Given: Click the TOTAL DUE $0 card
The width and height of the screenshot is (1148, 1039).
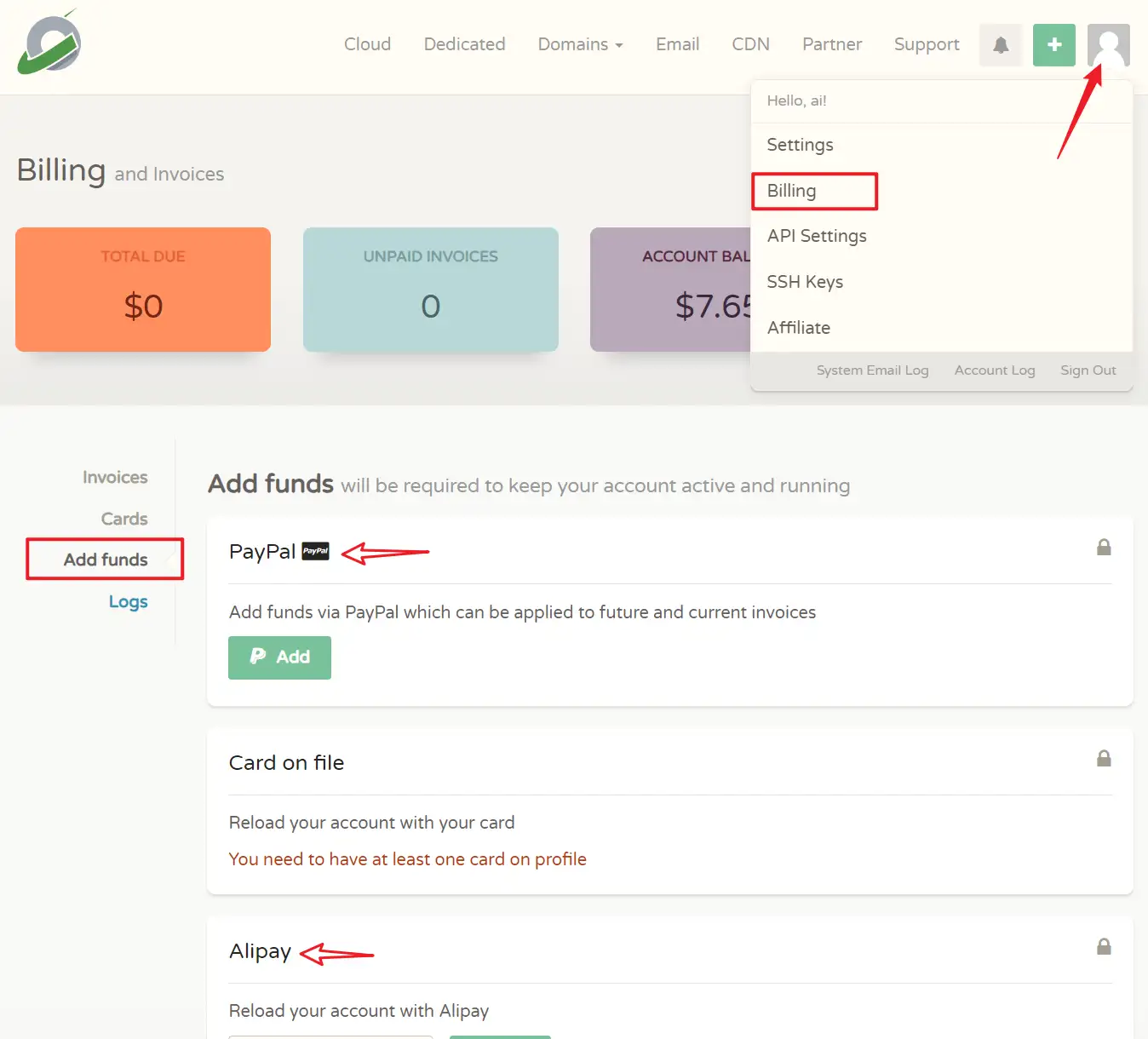Looking at the screenshot, I should pyautogui.click(x=143, y=290).
